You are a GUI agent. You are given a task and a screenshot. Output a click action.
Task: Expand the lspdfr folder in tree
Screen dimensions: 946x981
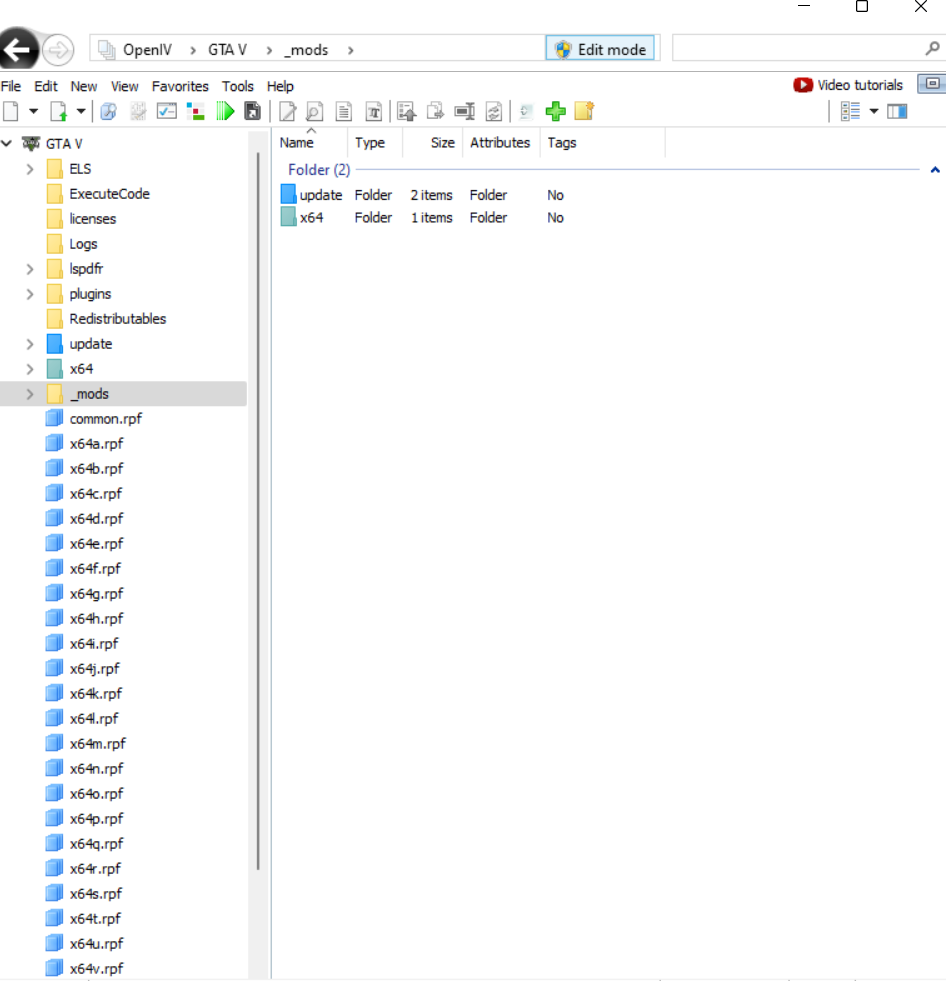tap(30, 269)
